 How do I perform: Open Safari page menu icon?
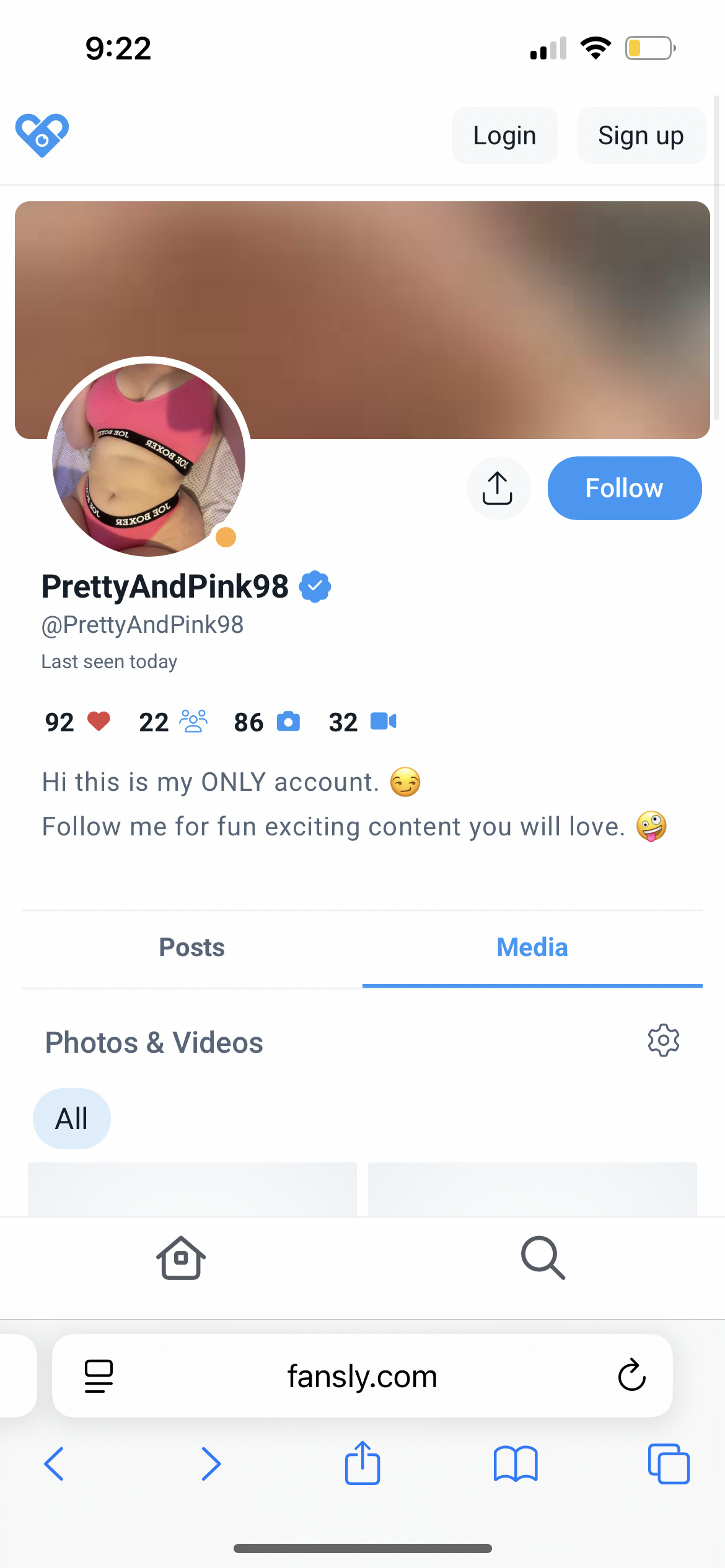coord(99,1376)
